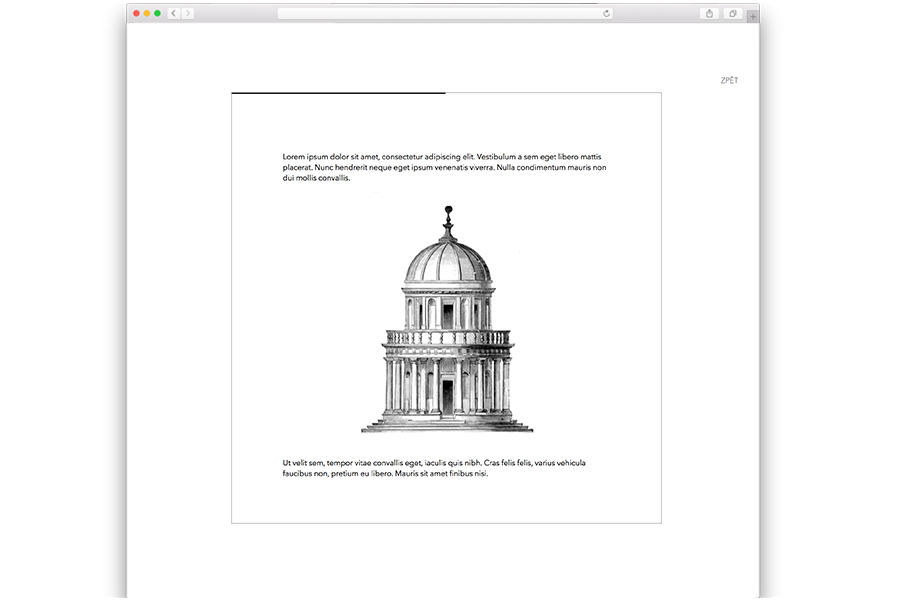The width and height of the screenshot is (900, 600).
Task: Close the window with the red button
Action: [136, 13]
